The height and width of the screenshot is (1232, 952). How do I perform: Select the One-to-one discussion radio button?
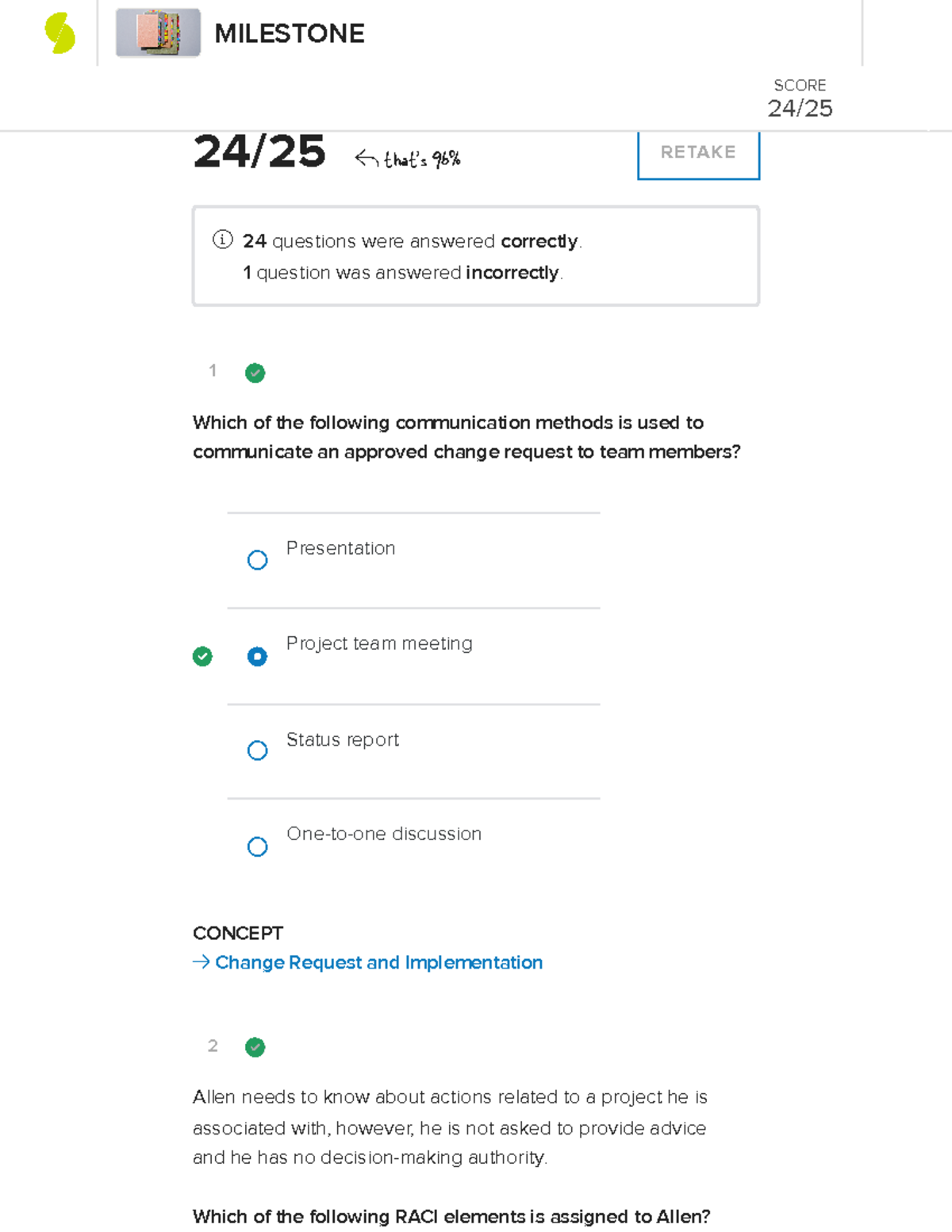pos(257,846)
